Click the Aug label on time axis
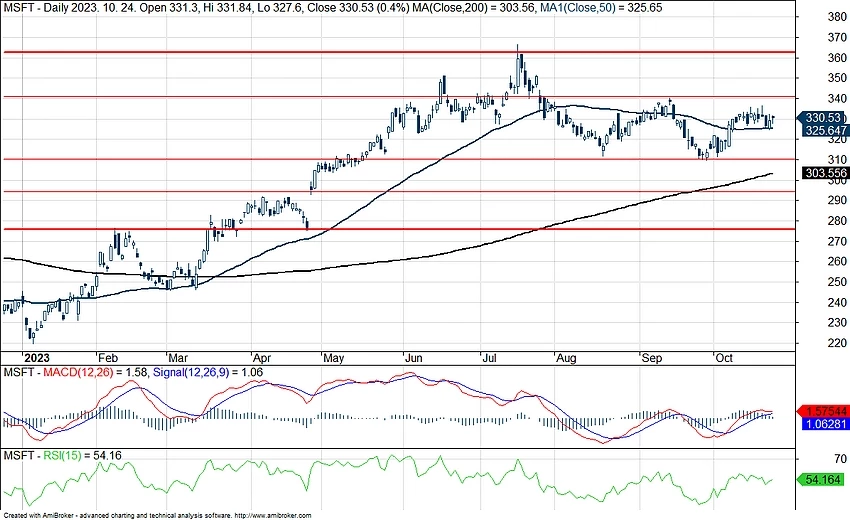 pyautogui.click(x=566, y=358)
